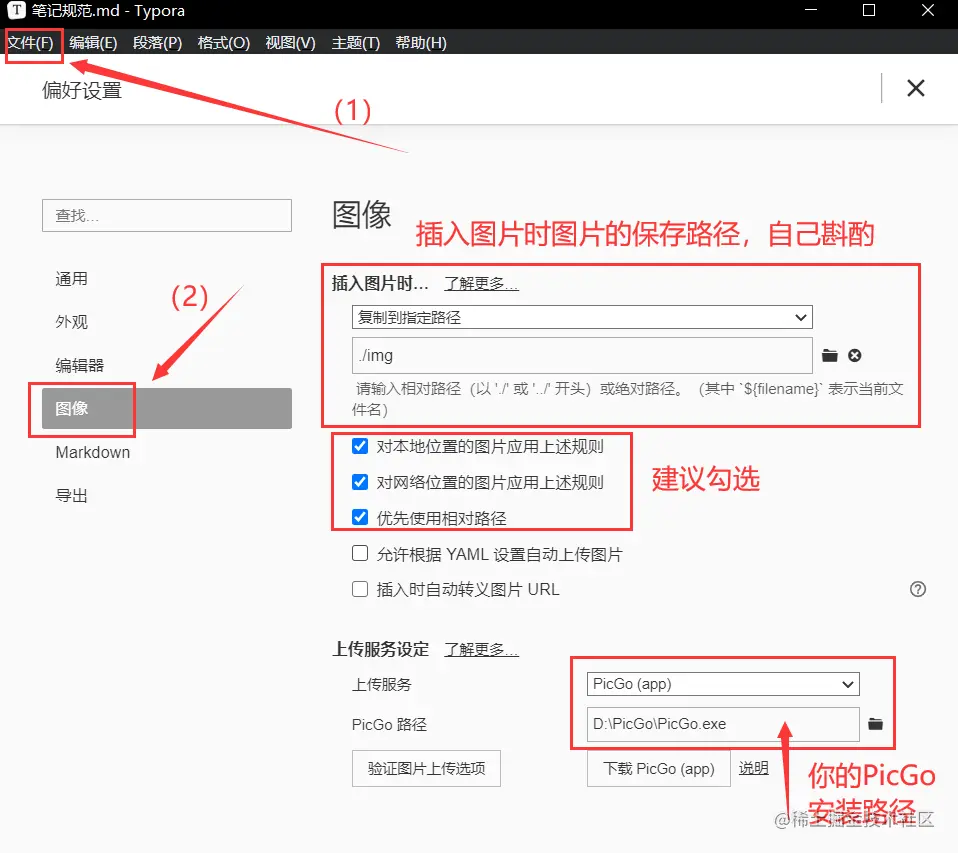Viewport: 958px width, 853px height.
Task: Maximize the Typora window
Action: [869, 10]
